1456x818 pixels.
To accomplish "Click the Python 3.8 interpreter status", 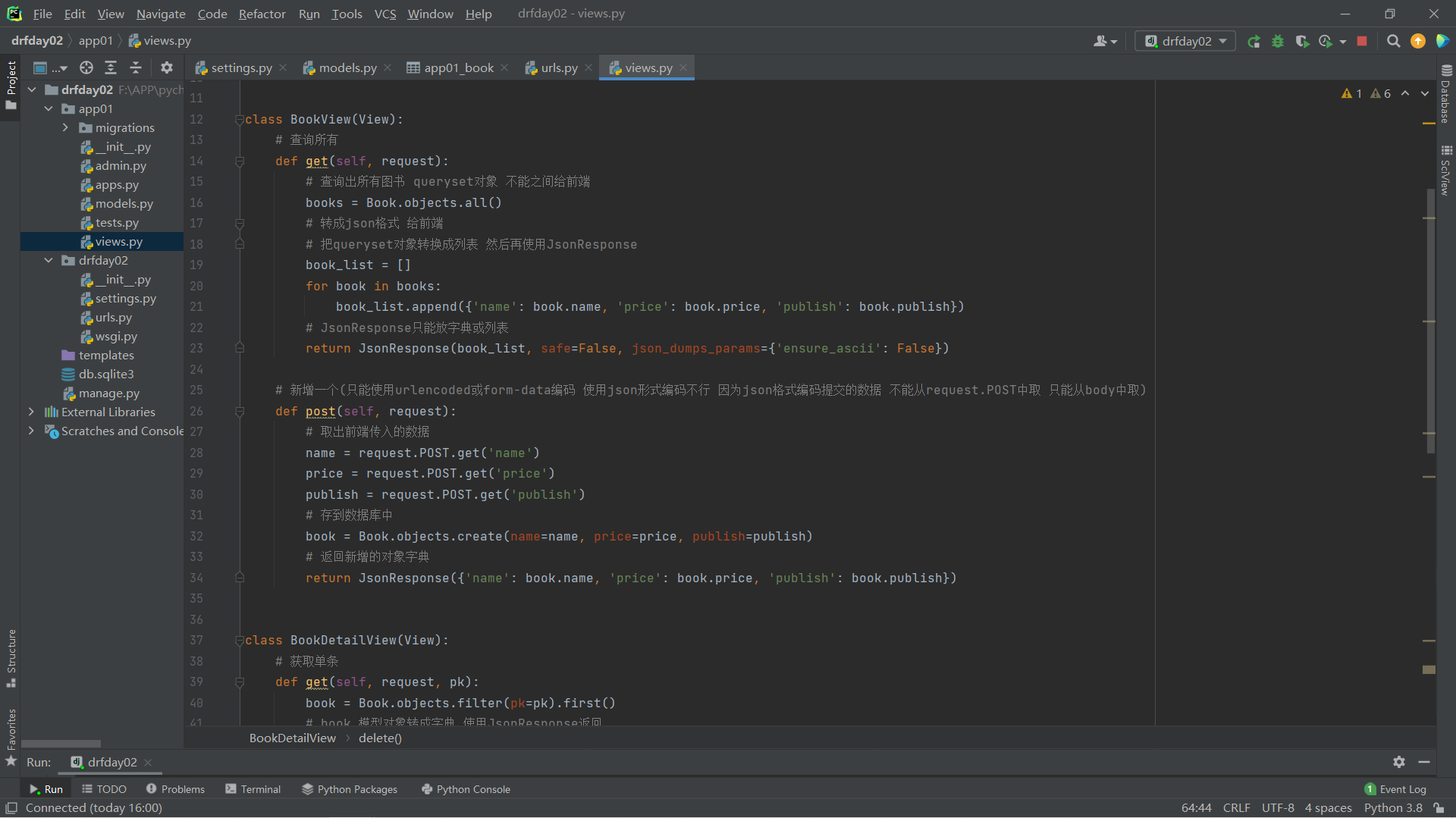I will (x=1393, y=808).
